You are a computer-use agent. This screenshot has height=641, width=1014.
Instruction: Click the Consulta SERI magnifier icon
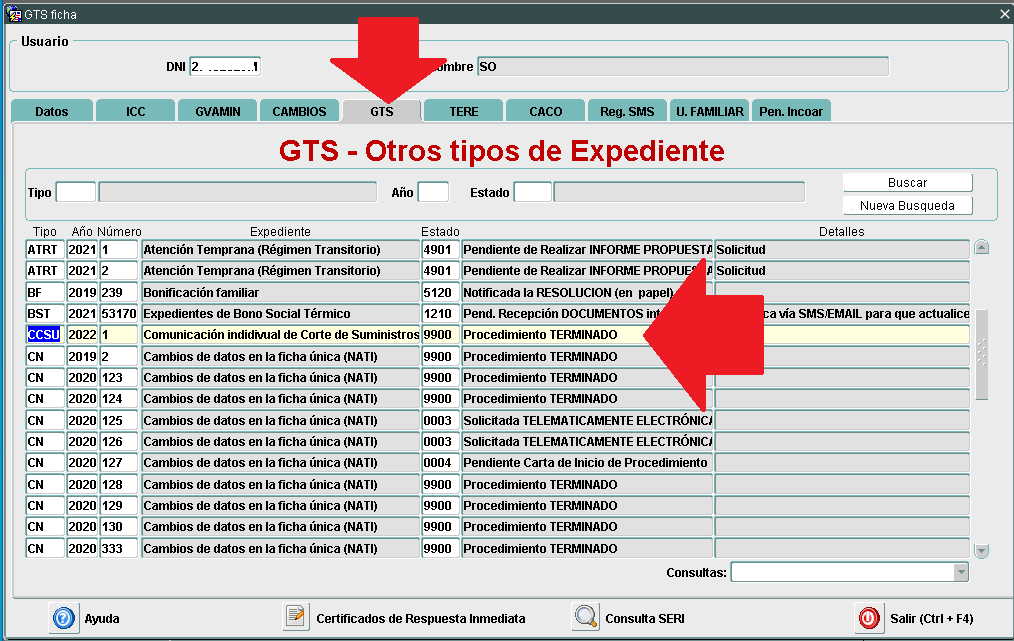(586, 618)
